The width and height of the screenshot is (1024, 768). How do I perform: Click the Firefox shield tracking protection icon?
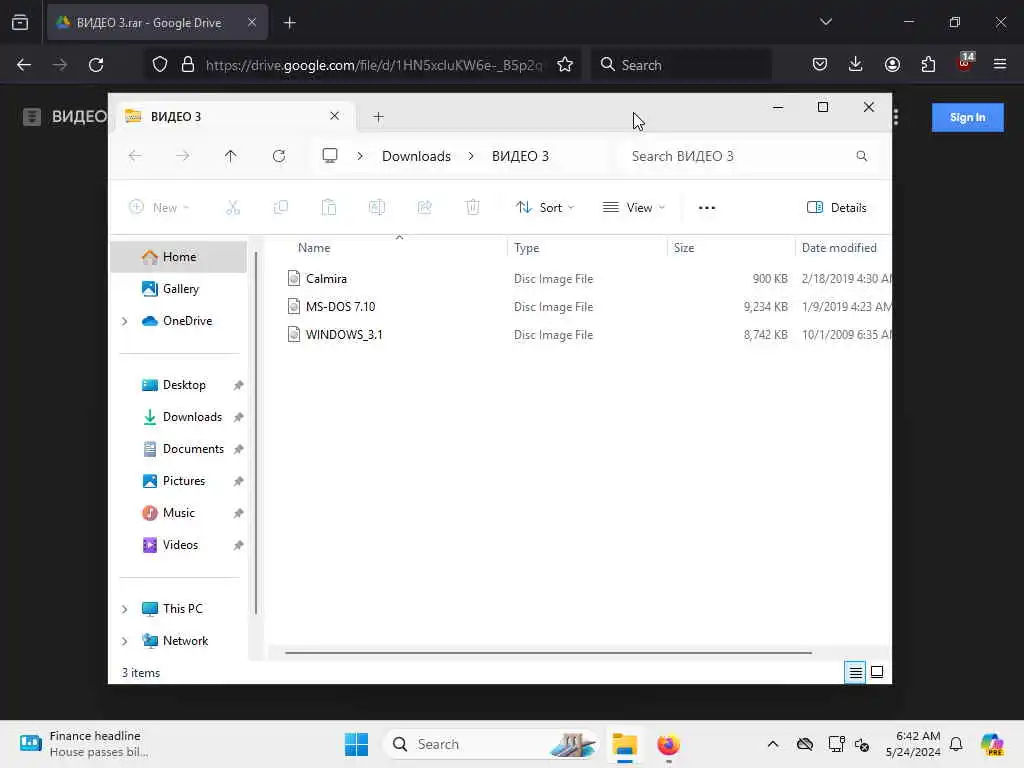pos(160,65)
